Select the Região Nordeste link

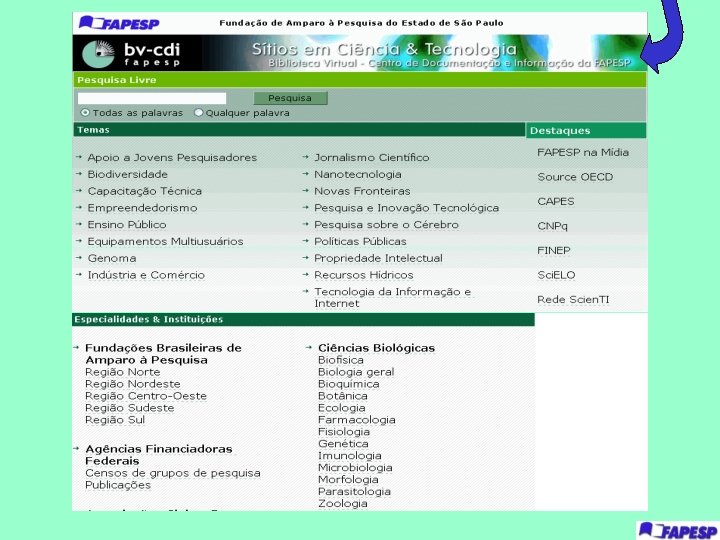(x=133, y=384)
